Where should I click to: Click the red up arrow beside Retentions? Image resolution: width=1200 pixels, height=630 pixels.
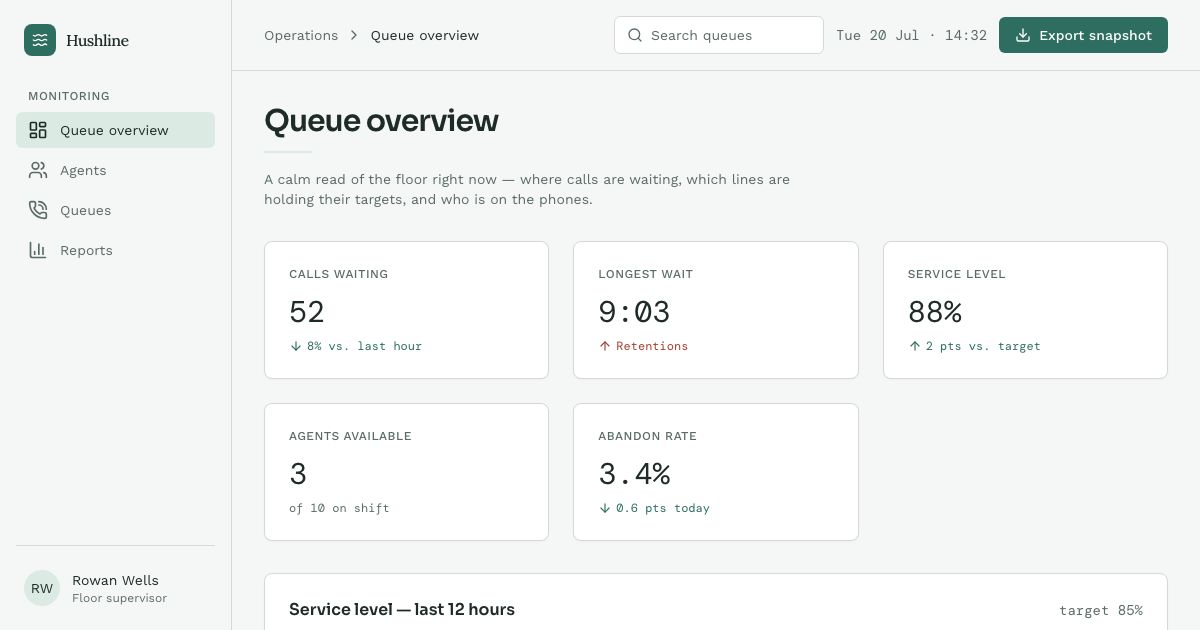pos(604,346)
